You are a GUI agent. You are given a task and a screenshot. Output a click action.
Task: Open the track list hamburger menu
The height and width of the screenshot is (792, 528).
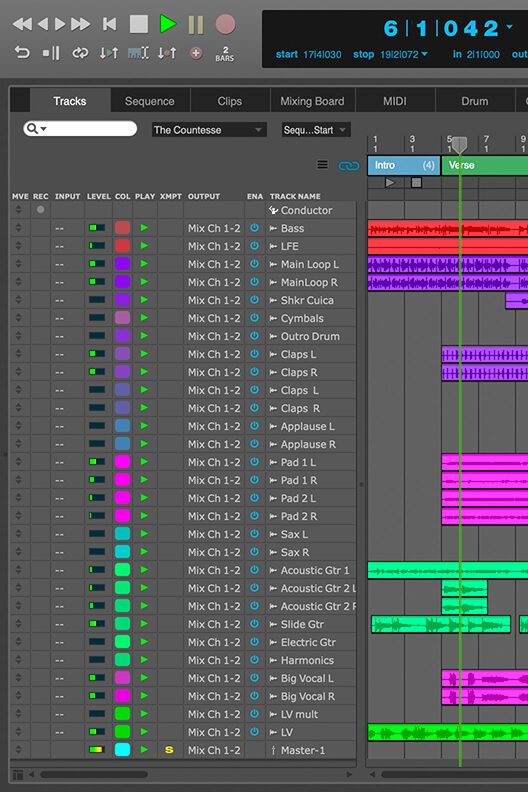pyautogui.click(x=322, y=165)
